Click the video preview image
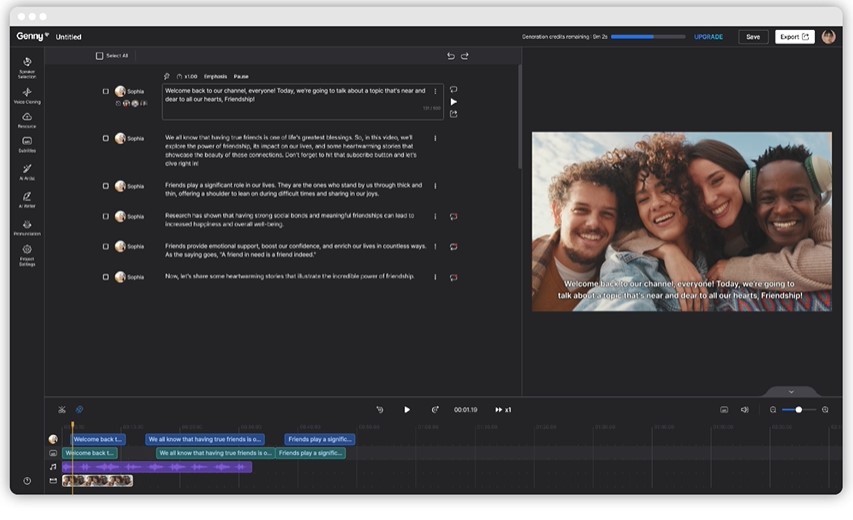853x520 pixels. (x=682, y=221)
